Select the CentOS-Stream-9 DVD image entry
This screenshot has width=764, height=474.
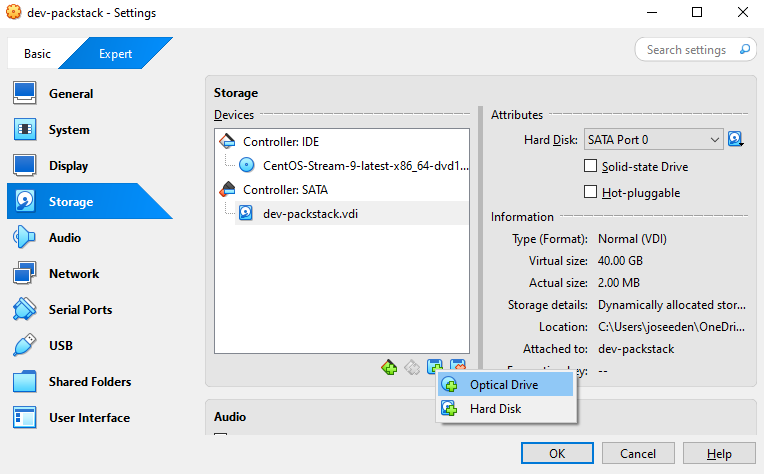pyautogui.click(x=364, y=165)
